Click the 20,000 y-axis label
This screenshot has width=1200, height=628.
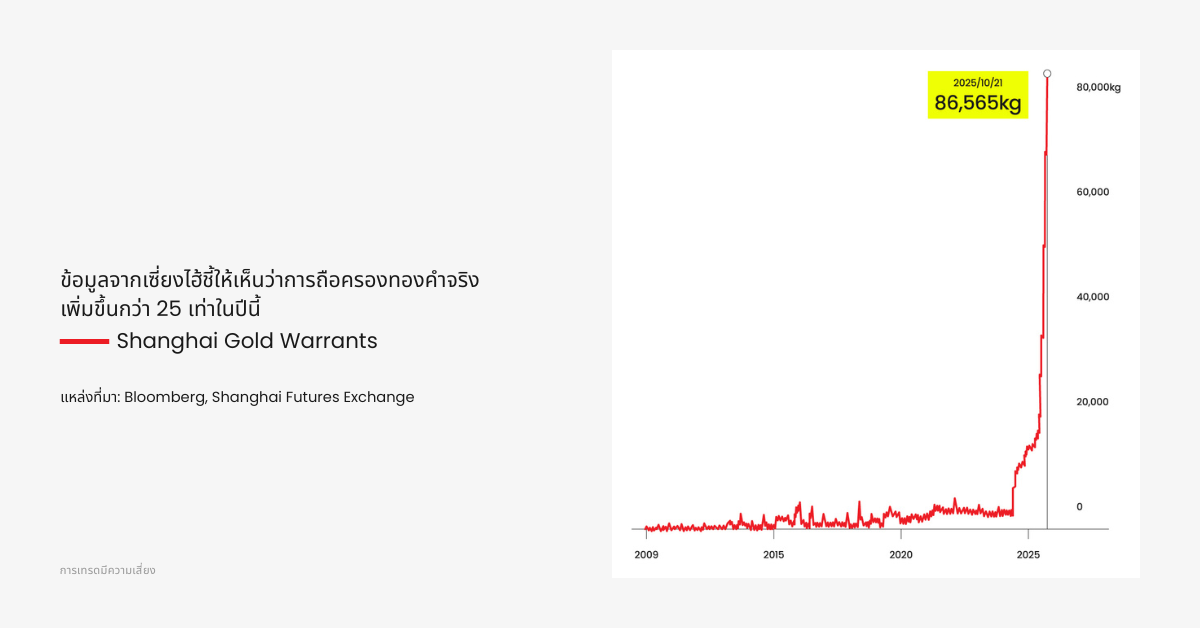coord(1092,402)
